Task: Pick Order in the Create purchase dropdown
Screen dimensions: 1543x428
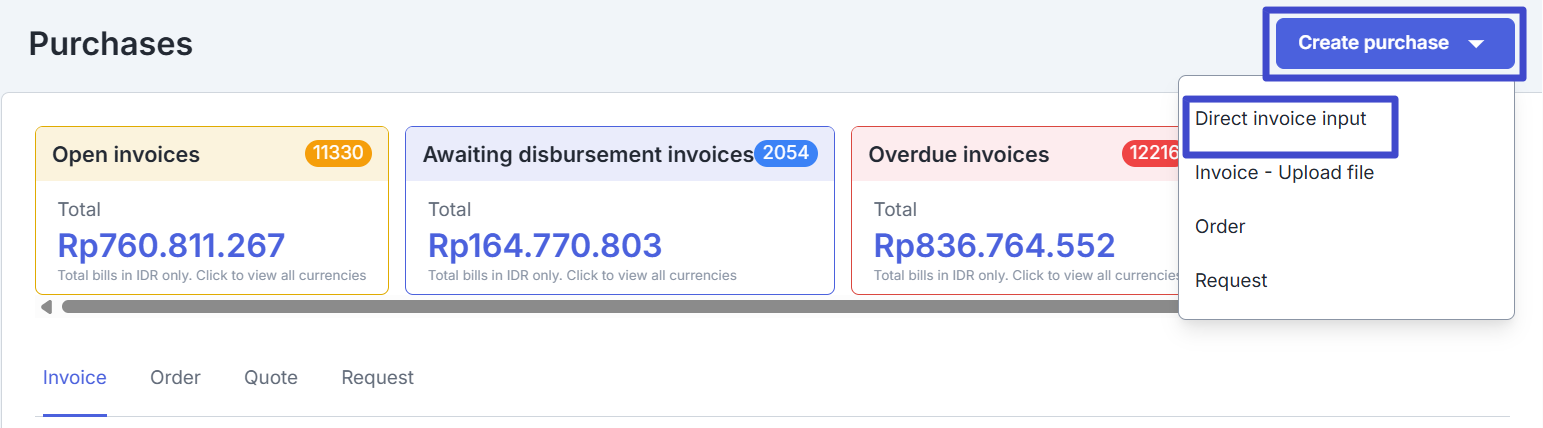Action: [1220, 227]
